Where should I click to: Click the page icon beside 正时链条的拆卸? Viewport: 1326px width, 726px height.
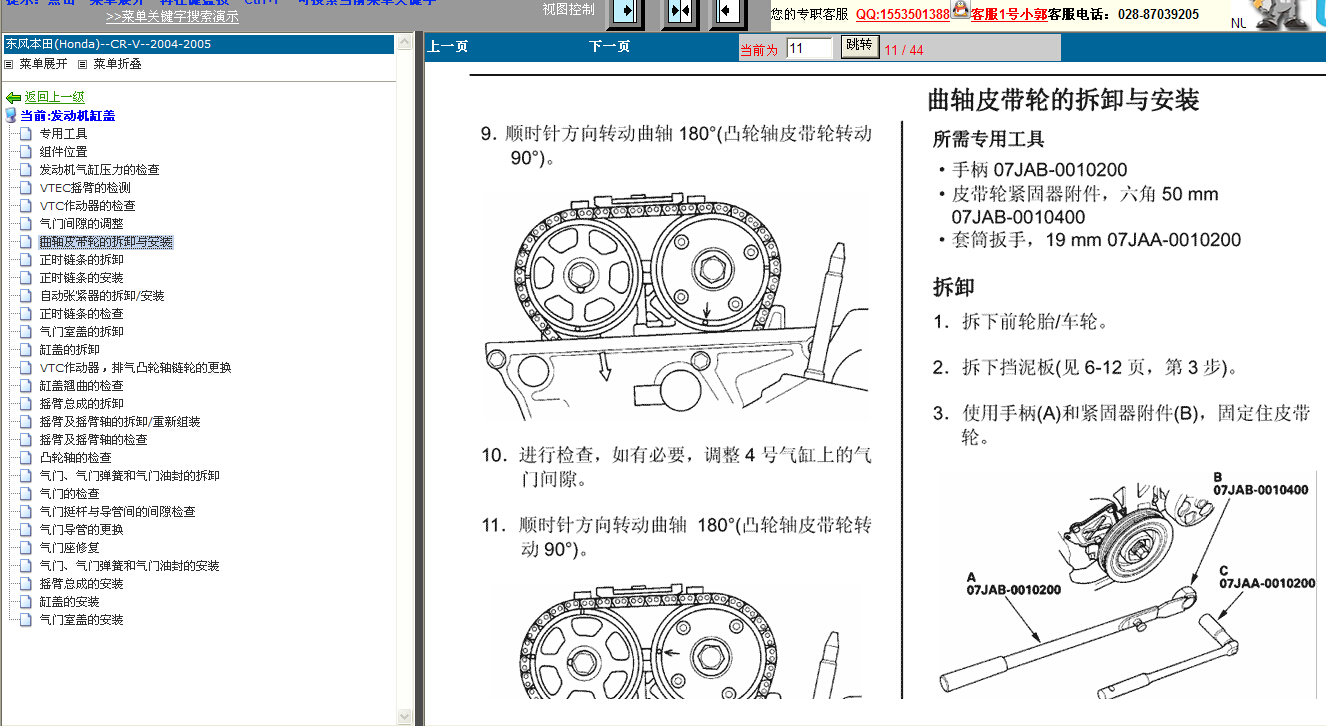pyautogui.click(x=26, y=260)
